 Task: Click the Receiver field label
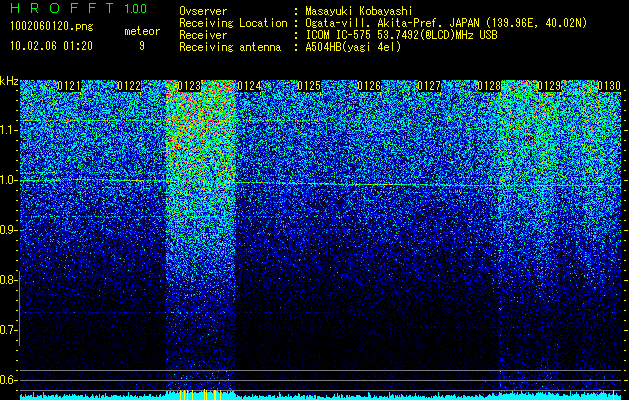(203, 35)
